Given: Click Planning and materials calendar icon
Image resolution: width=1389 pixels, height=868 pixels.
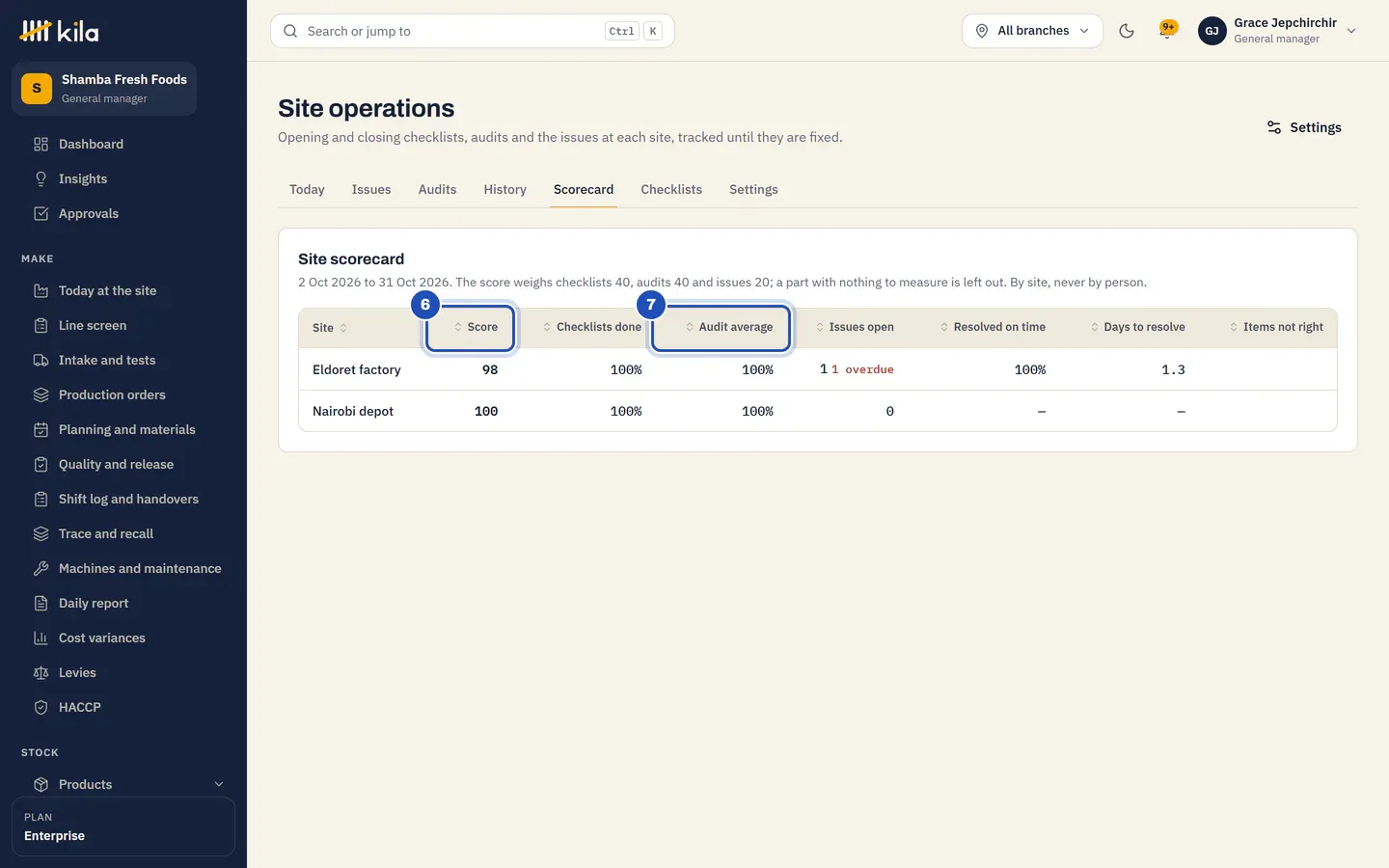Looking at the screenshot, I should click(41, 430).
